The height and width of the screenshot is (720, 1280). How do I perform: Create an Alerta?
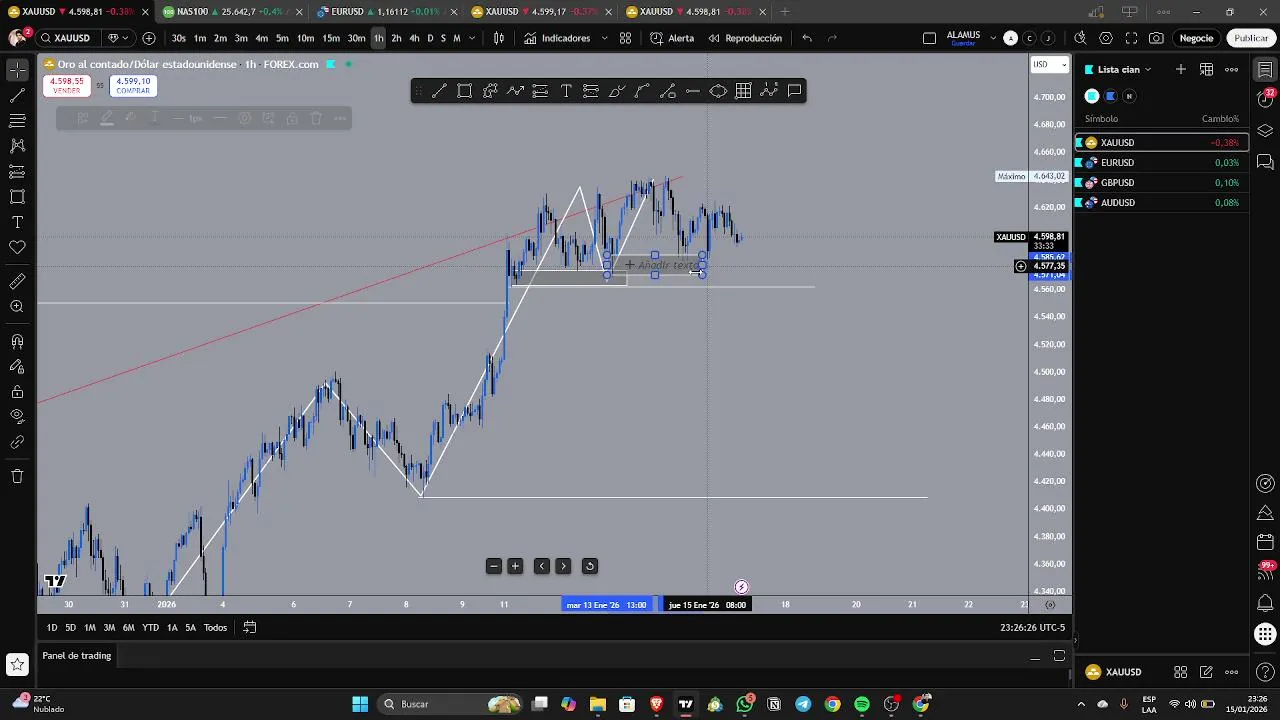pyautogui.click(x=672, y=38)
